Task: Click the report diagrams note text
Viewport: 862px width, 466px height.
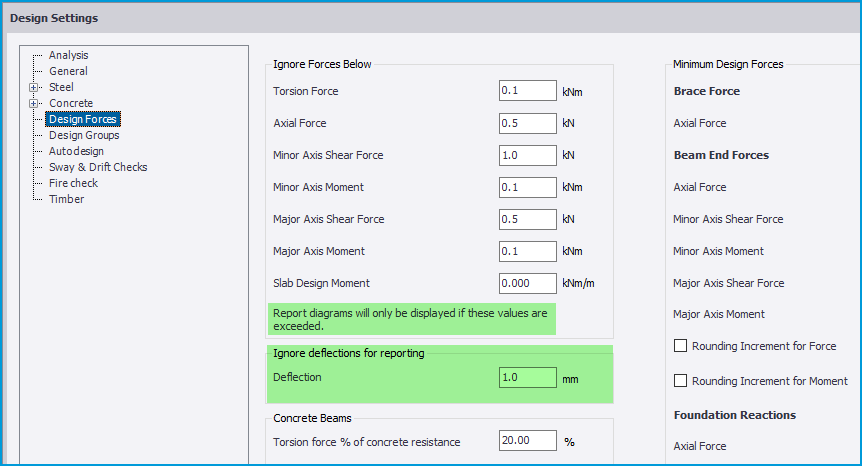Action: tap(410, 319)
